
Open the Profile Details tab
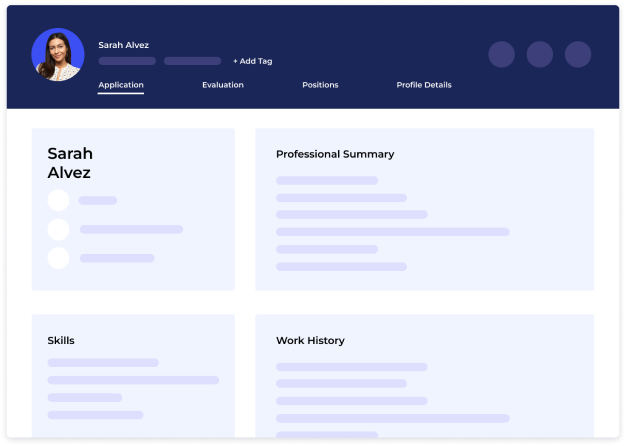coord(424,85)
